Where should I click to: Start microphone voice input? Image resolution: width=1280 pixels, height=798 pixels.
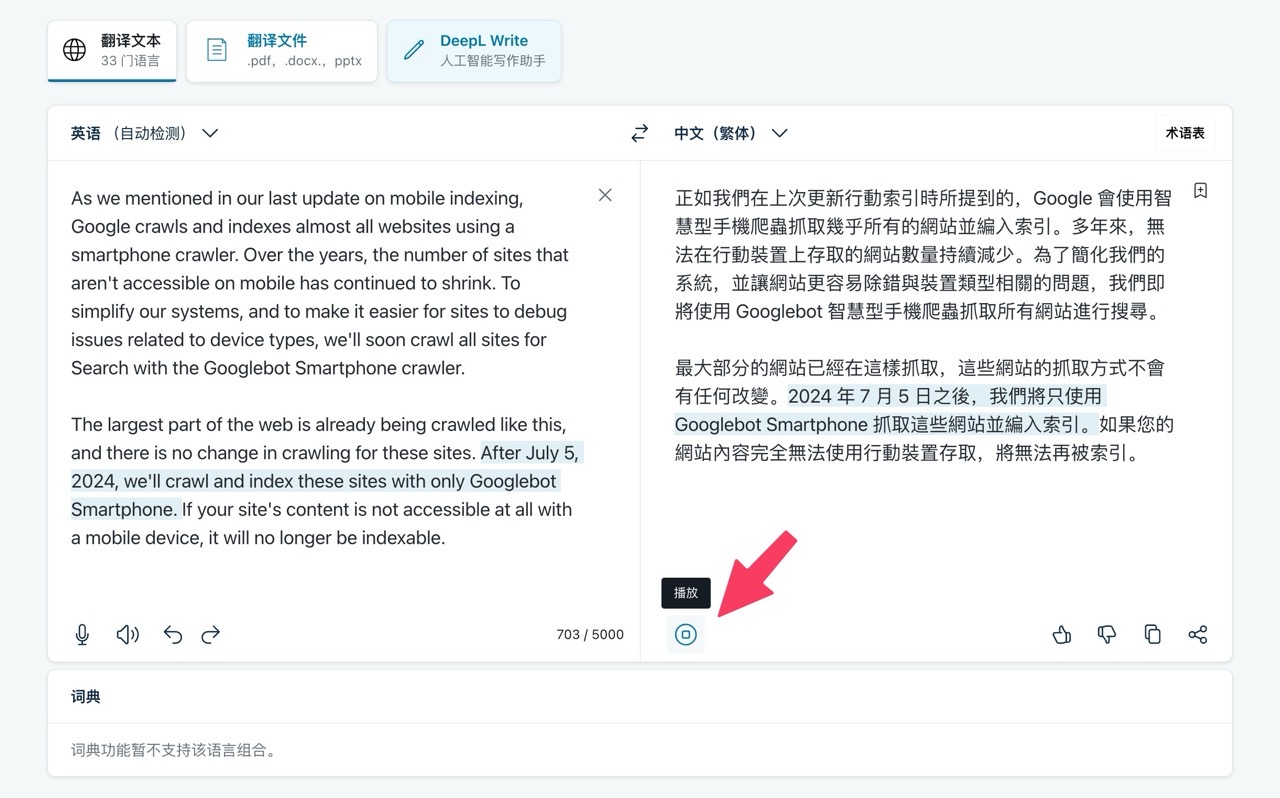point(83,634)
